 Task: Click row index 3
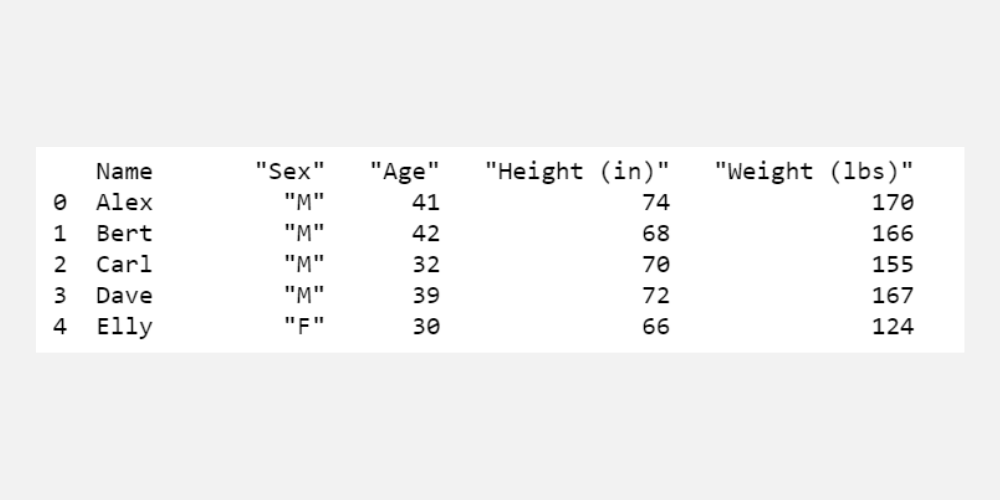60,296
